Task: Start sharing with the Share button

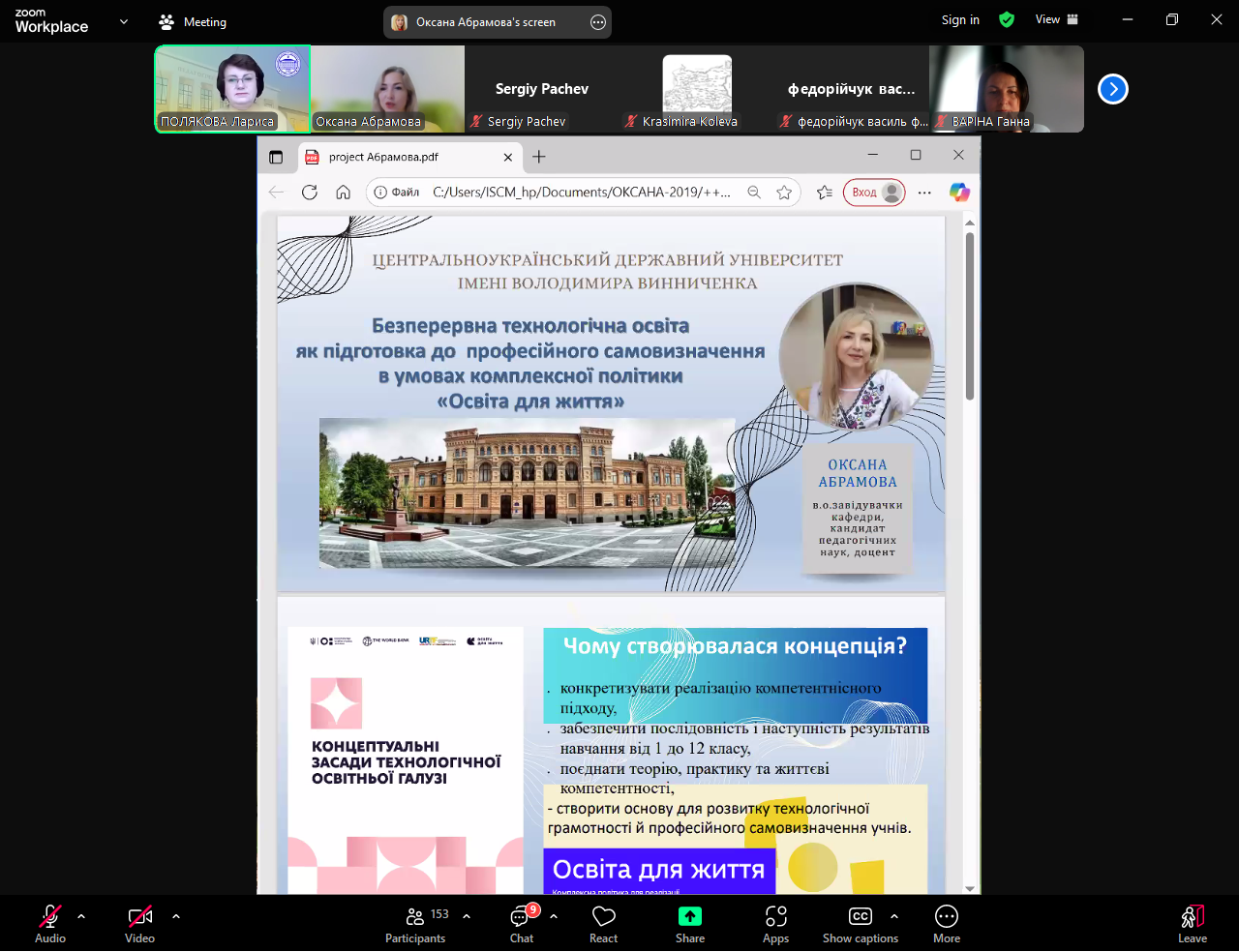Action: [x=689, y=924]
